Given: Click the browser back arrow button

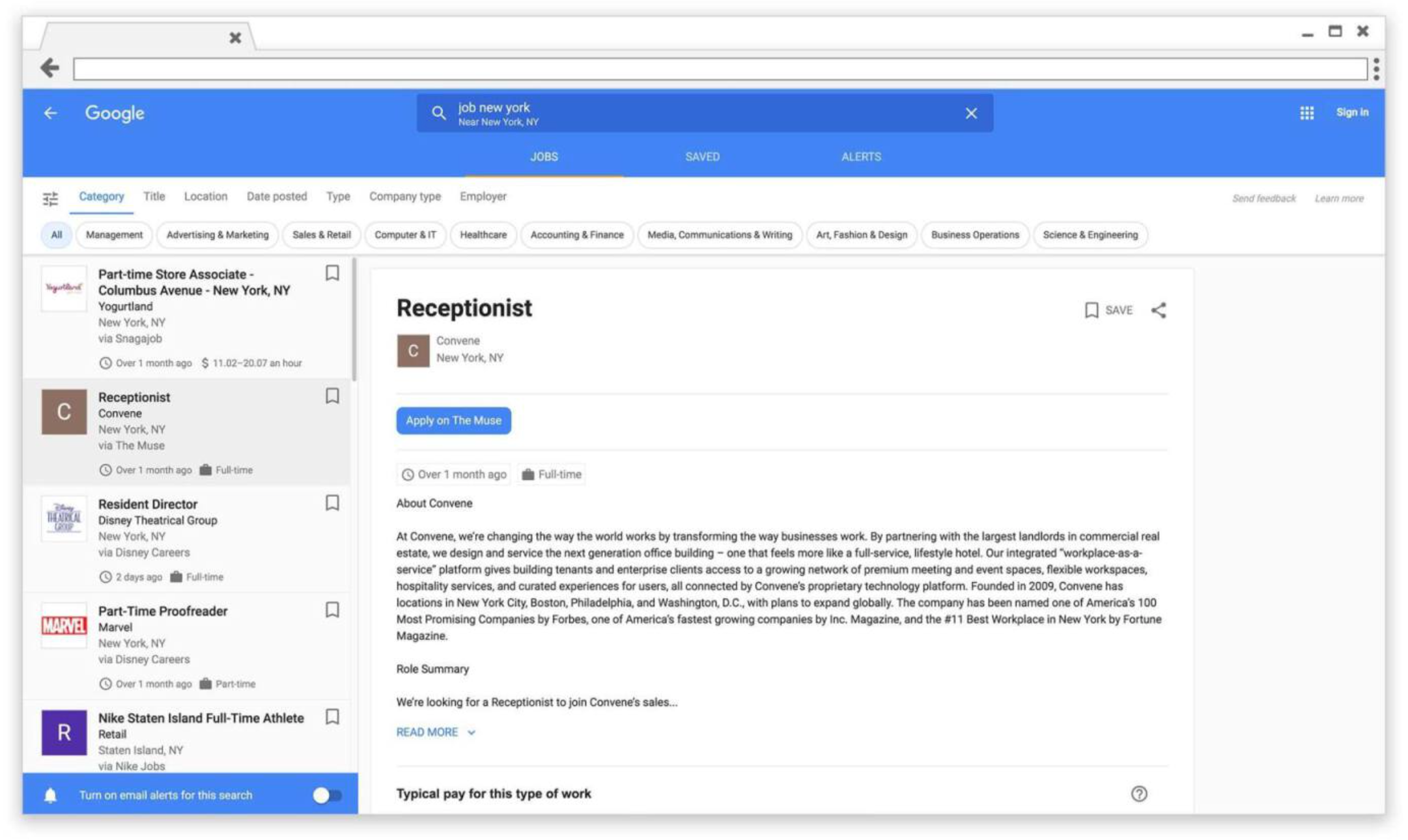Looking at the screenshot, I should point(49,68).
